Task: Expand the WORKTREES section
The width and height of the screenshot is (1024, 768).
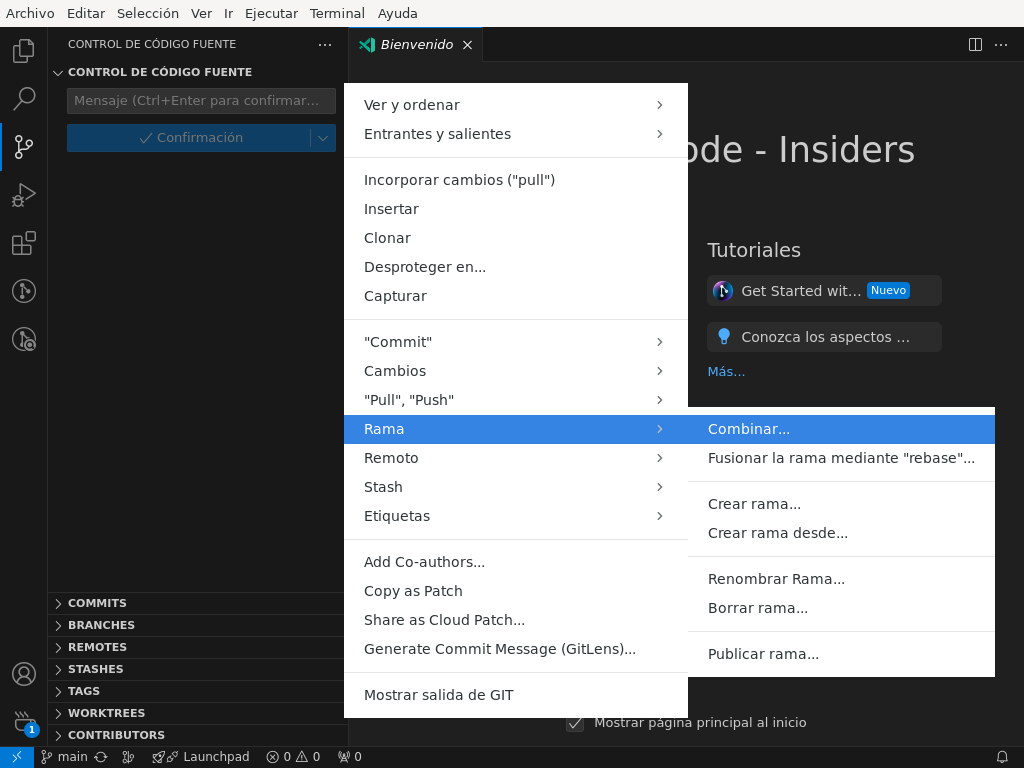Action: (x=195, y=713)
